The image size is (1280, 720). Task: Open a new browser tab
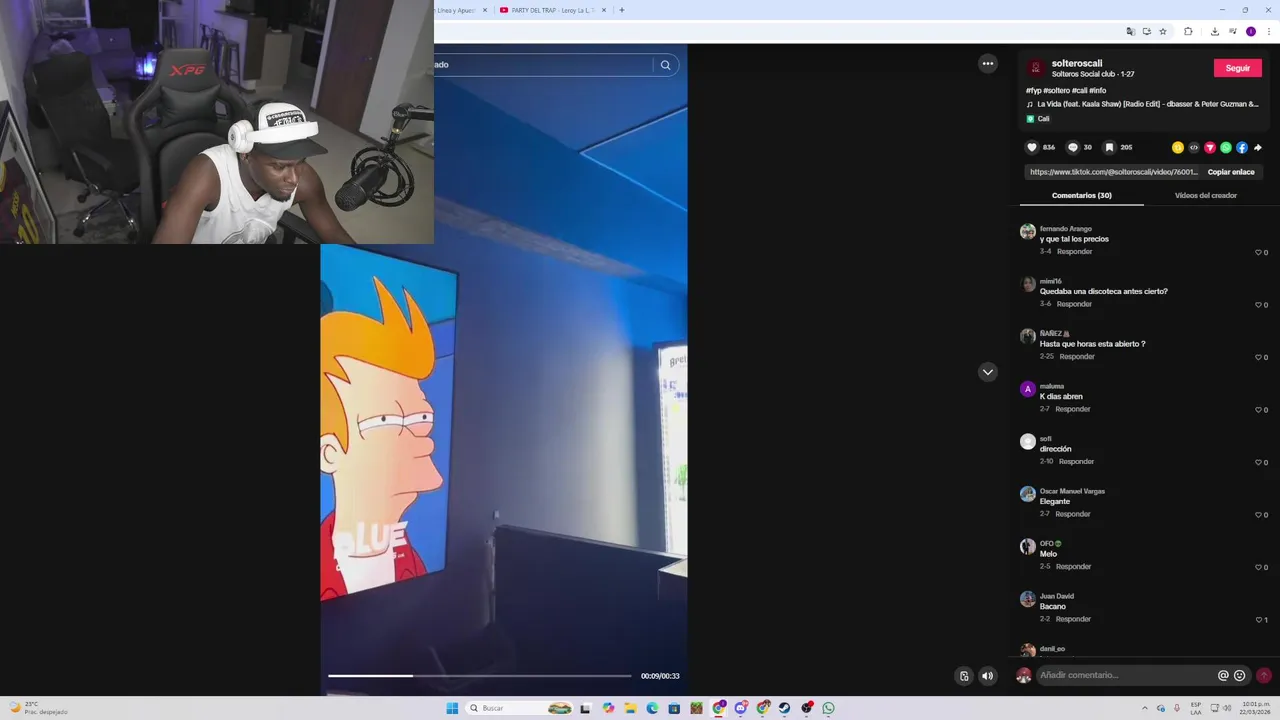pos(622,10)
